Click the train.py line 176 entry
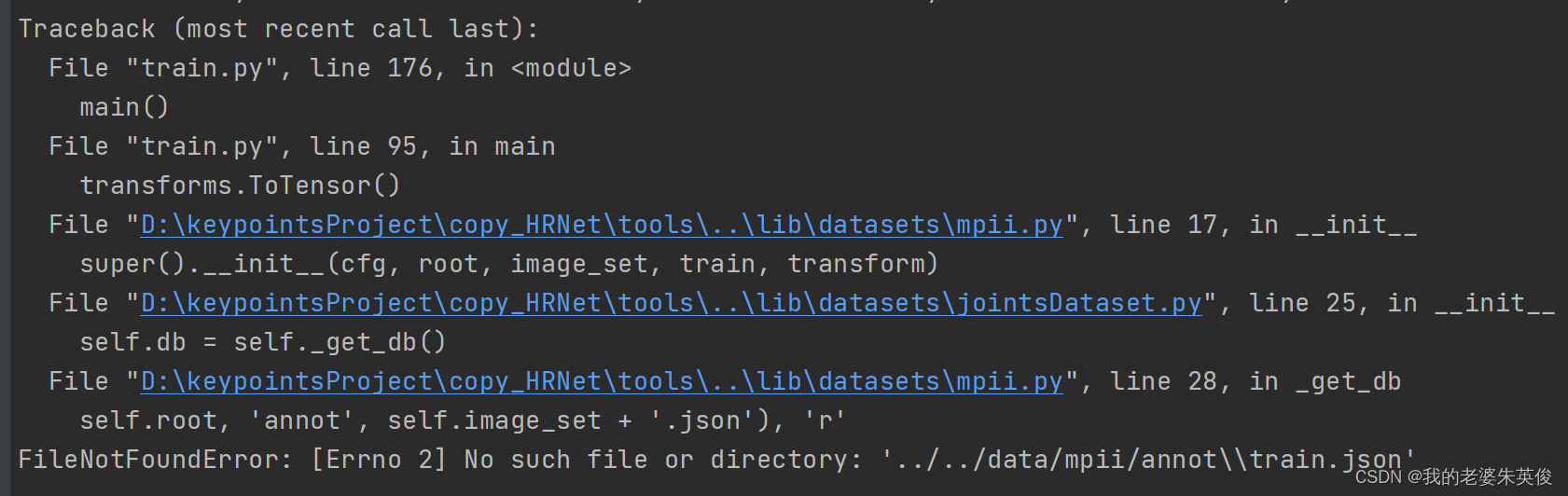The height and width of the screenshot is (496, 1568). coord(340,68)
